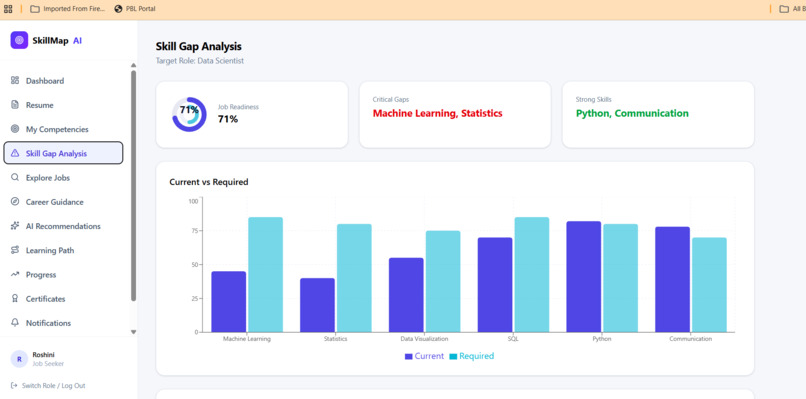The image size is (806, 399).
Task: Click the Machine Learning Required bar
Action: 265,275
